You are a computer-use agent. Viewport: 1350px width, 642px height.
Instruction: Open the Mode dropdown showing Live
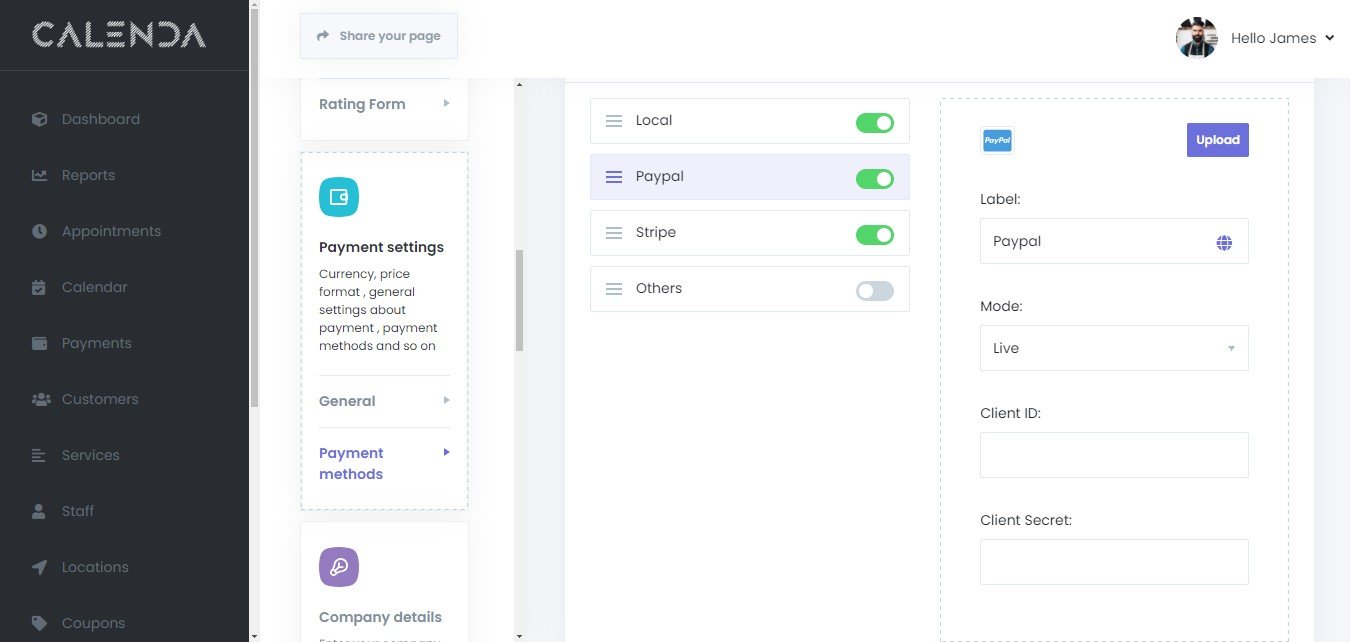coord(1113,348)
